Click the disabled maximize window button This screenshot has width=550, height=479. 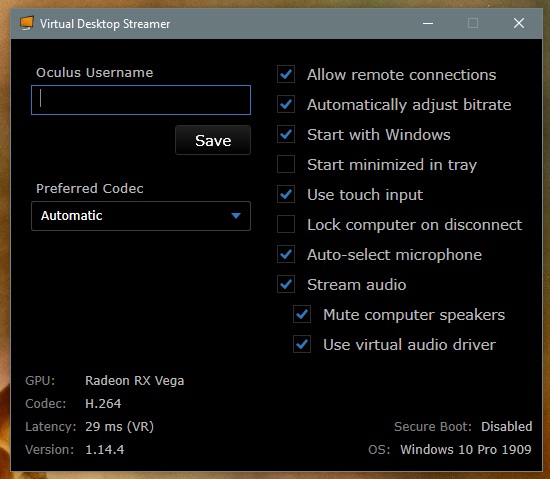473,23
